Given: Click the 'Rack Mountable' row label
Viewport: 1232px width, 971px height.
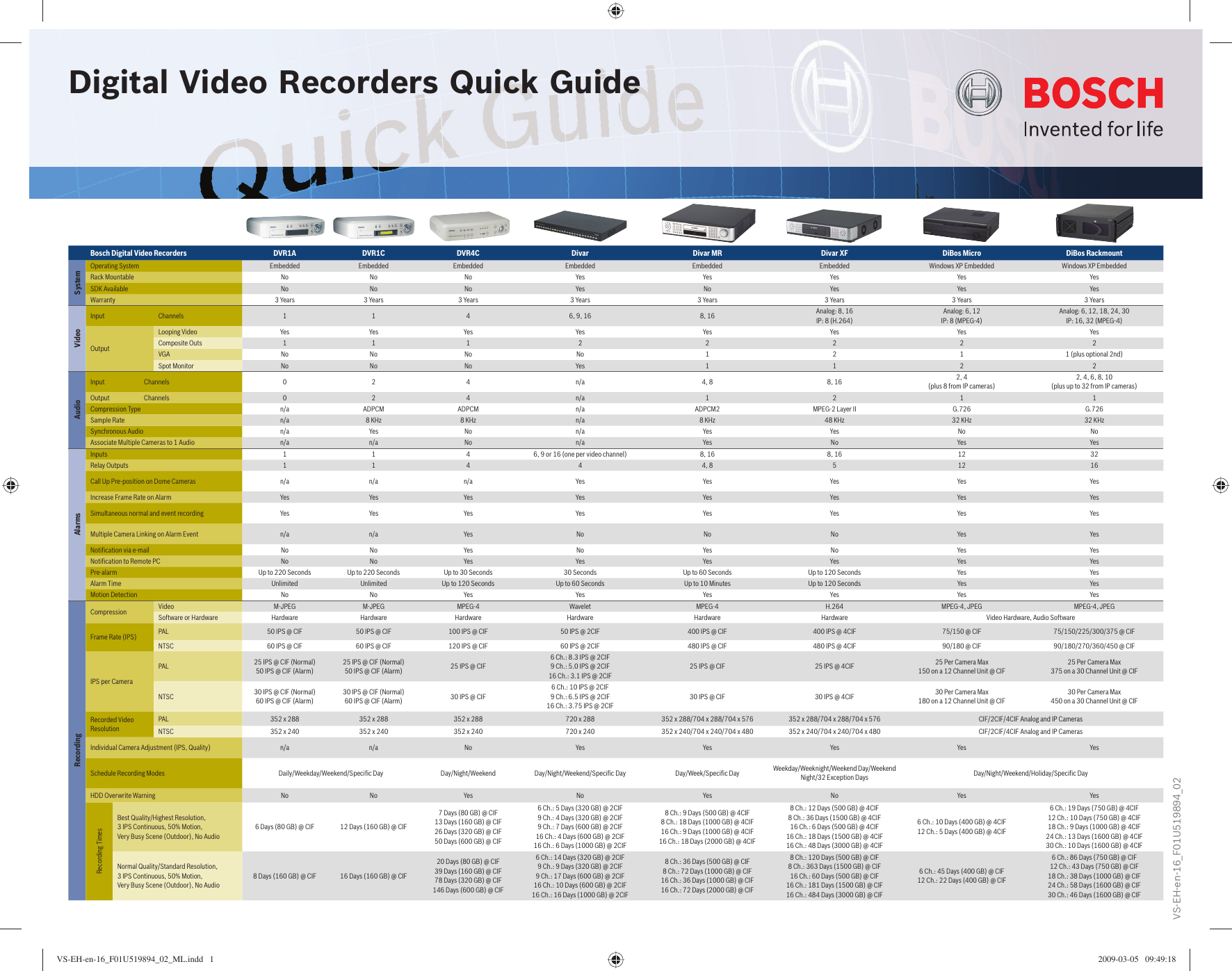Looking at the screenshot, I should [112, 277].
